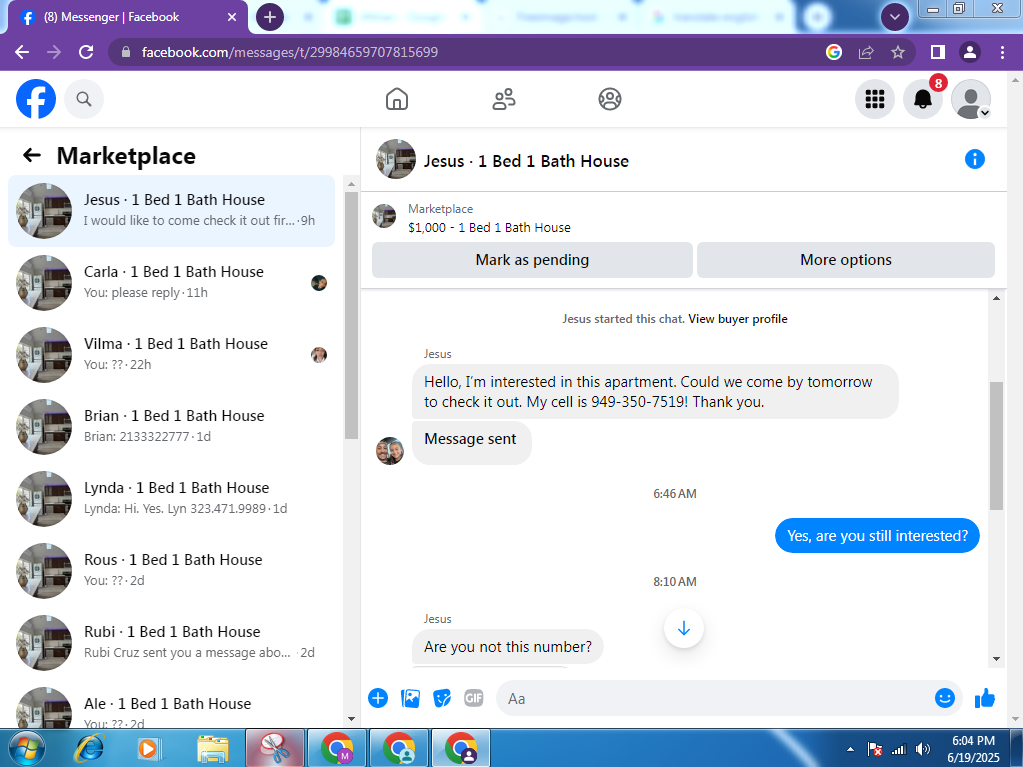Go back from Marketplace chat list
Viewport: 1023px width, 767px height.
[32, 155]
